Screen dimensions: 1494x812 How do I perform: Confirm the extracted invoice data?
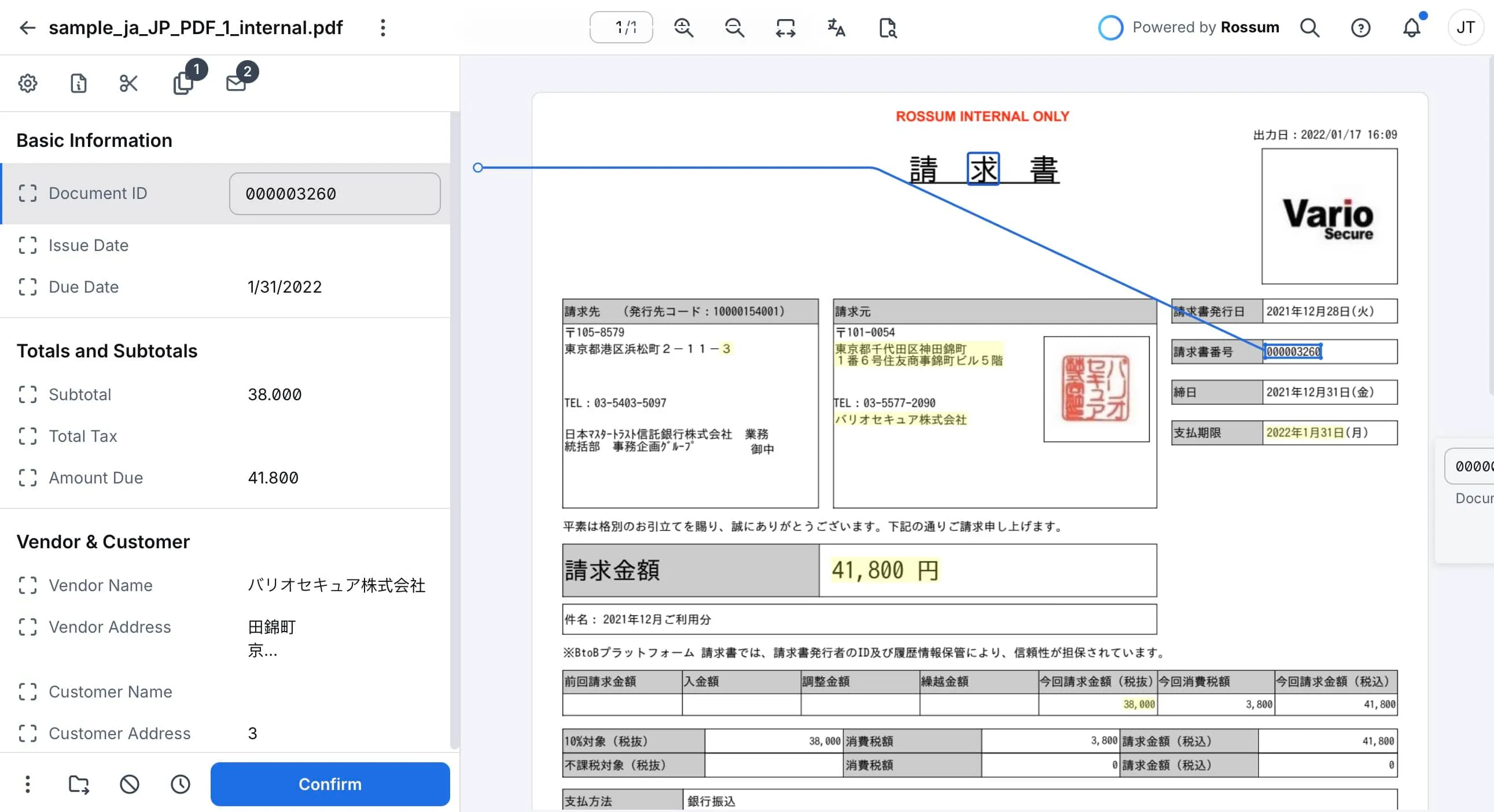pyautogui.click(x=329, y=784)
